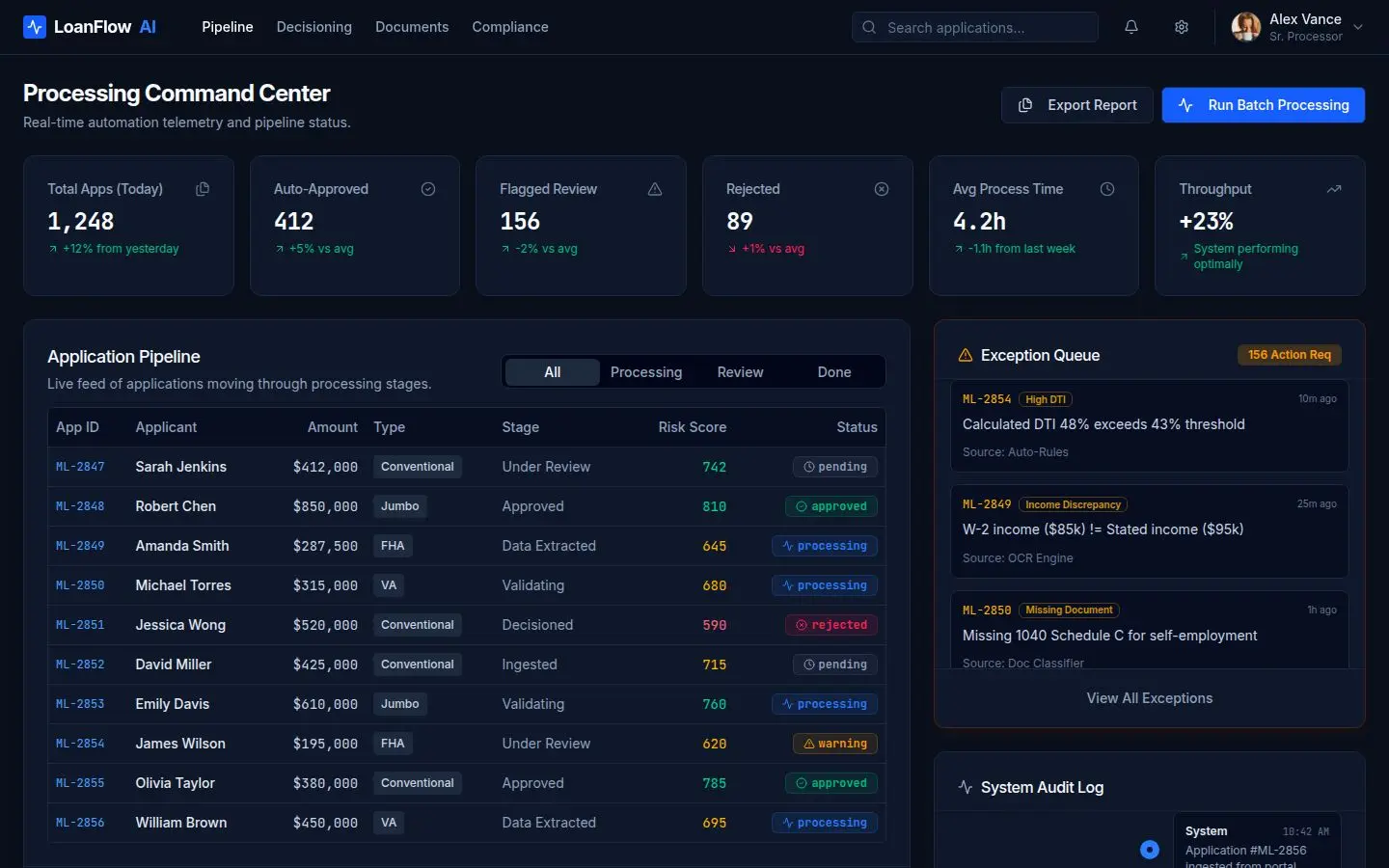1389x868 pixels.
Task: Click the warning triangle on Flagged Review card
Action: (x=655, y=189)
